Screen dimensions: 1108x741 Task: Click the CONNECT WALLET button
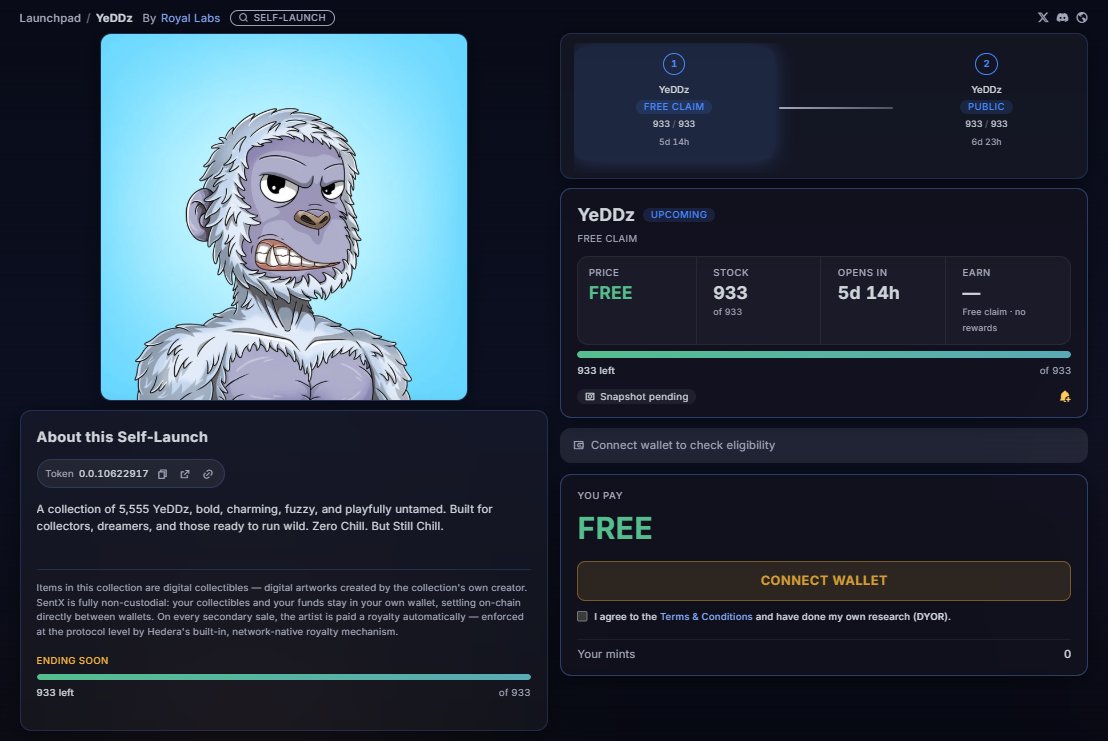(824, 581)
